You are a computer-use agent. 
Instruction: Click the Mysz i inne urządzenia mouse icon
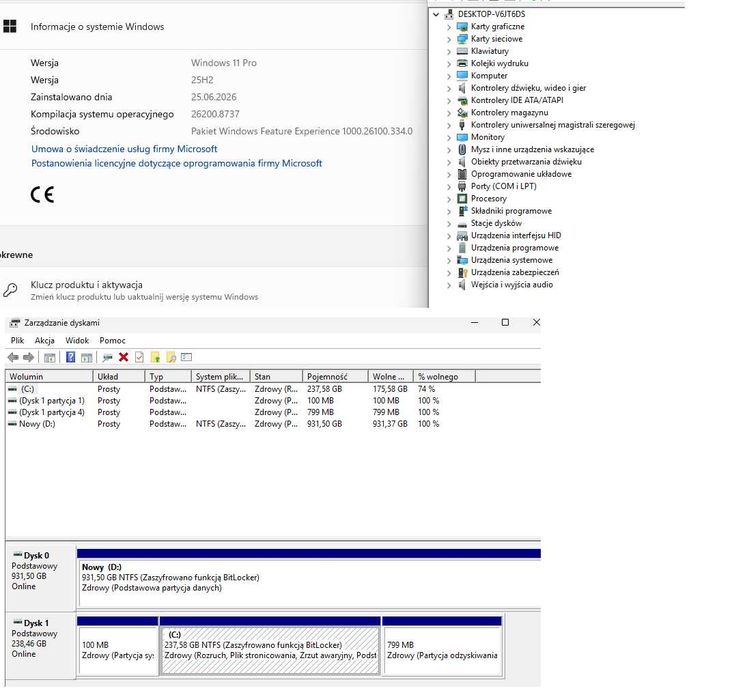click(x=462, y=150)
